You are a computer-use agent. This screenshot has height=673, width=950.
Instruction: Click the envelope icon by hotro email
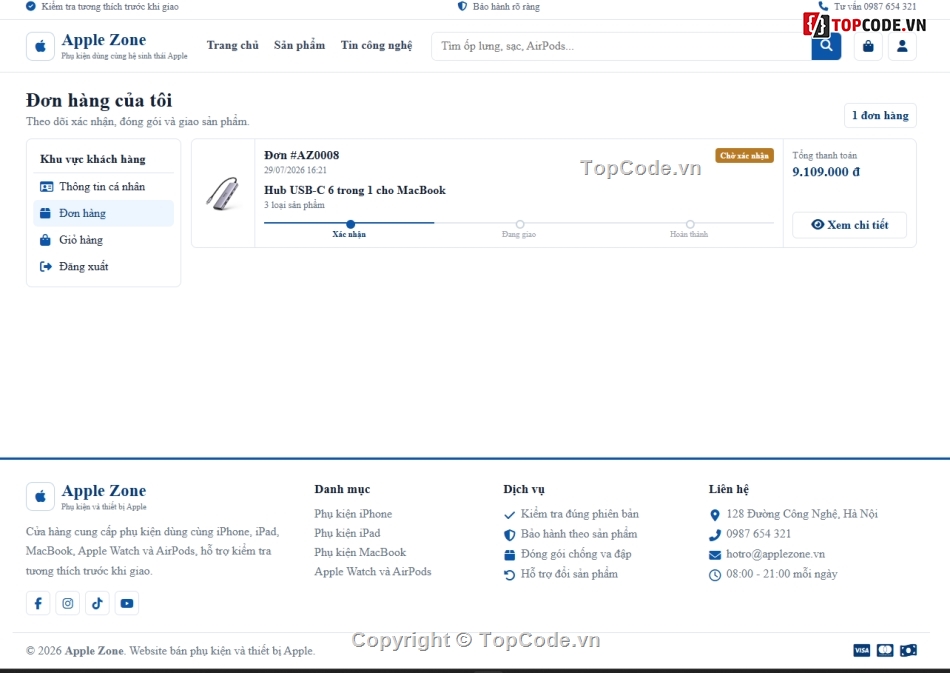[715, 555]
